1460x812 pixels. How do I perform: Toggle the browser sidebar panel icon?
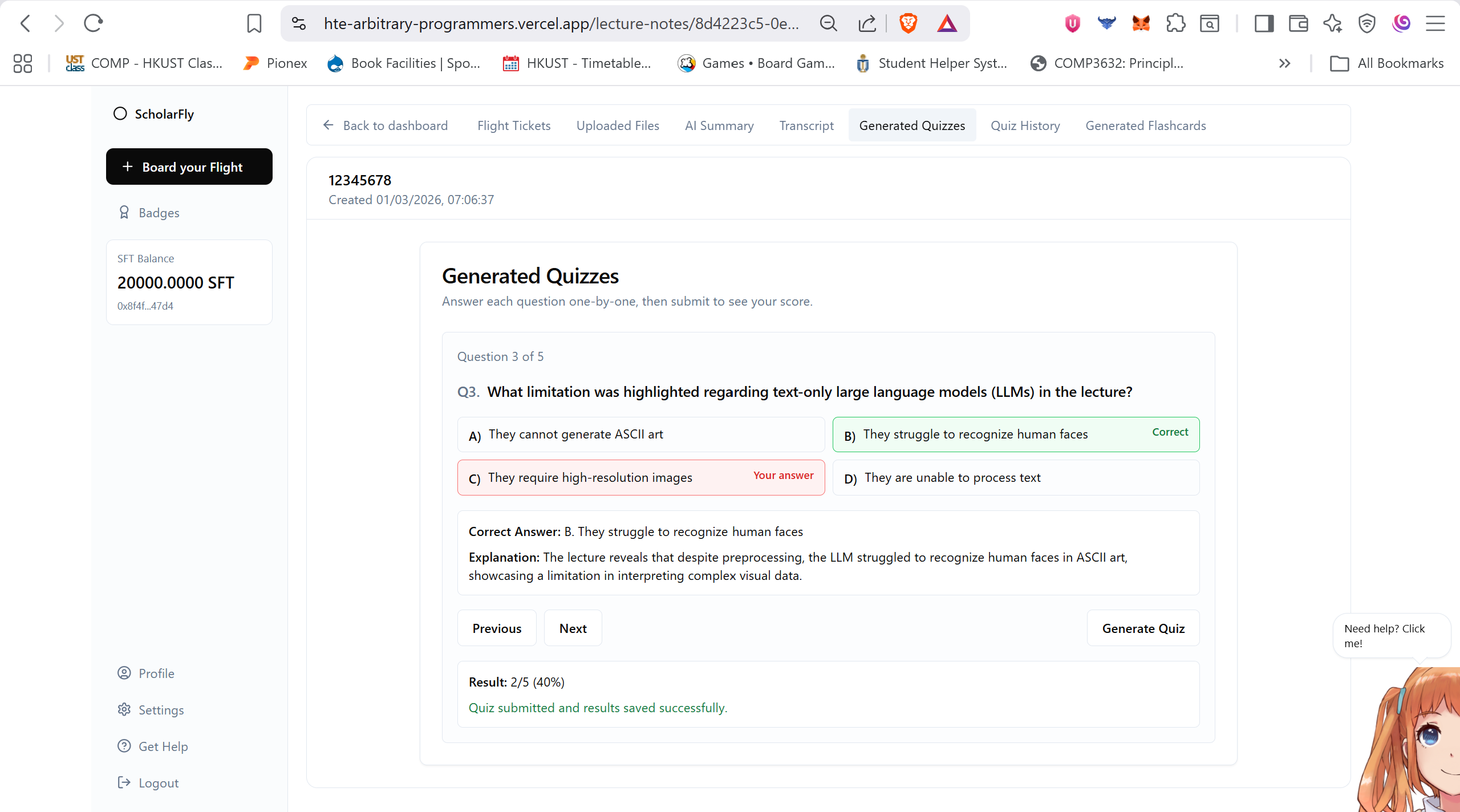click(1264, 23)
